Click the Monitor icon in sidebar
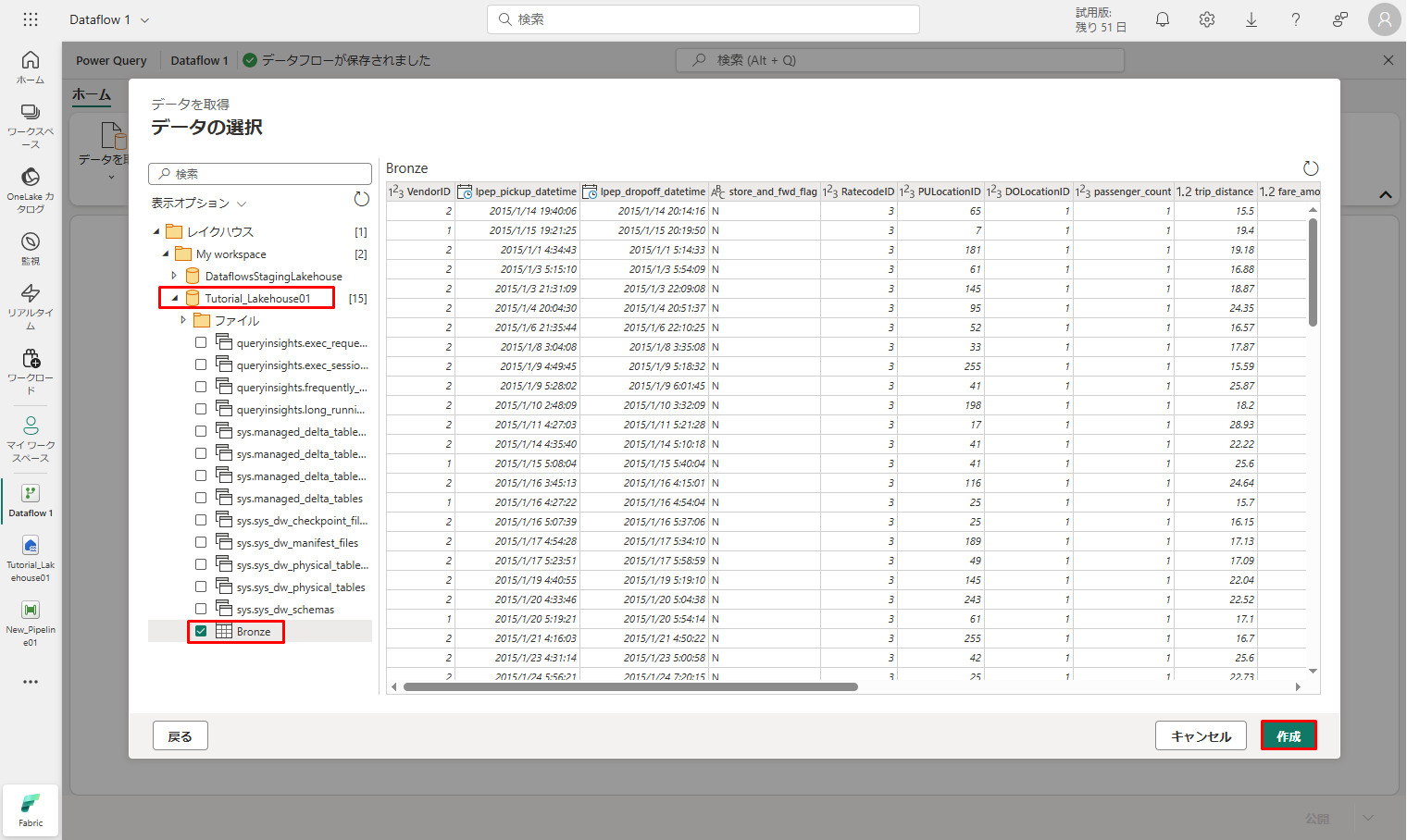The height and width of the screenshot is (840, 1407). [31, 247]
